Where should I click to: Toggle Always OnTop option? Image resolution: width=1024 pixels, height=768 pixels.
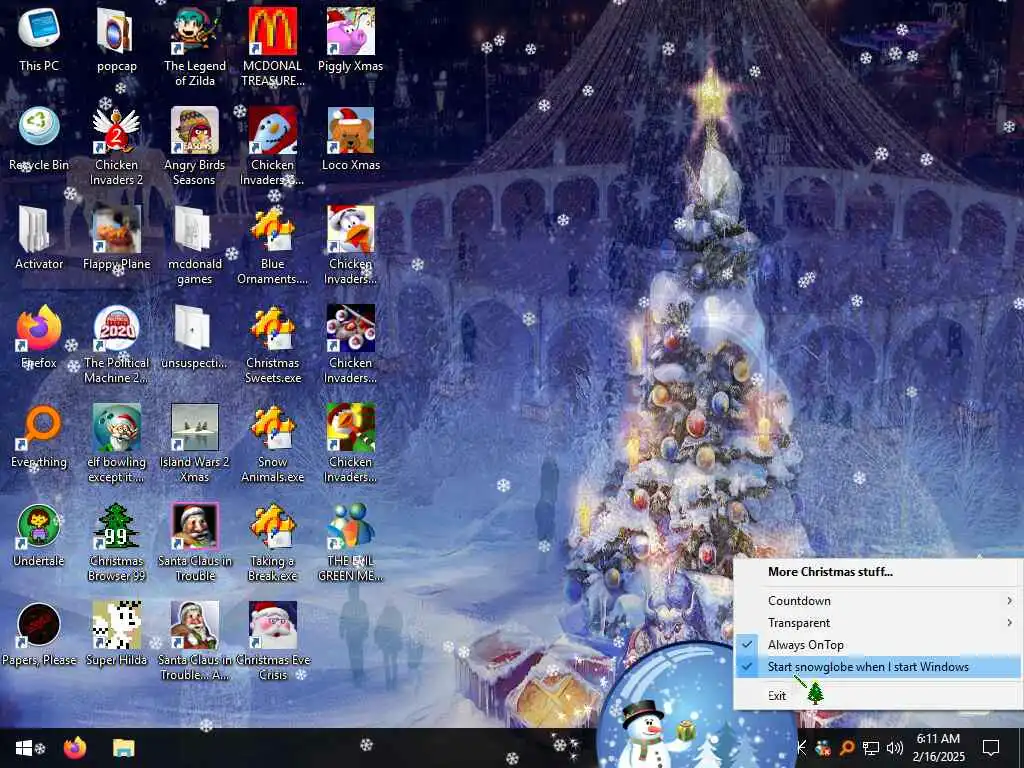coord(877,645)
